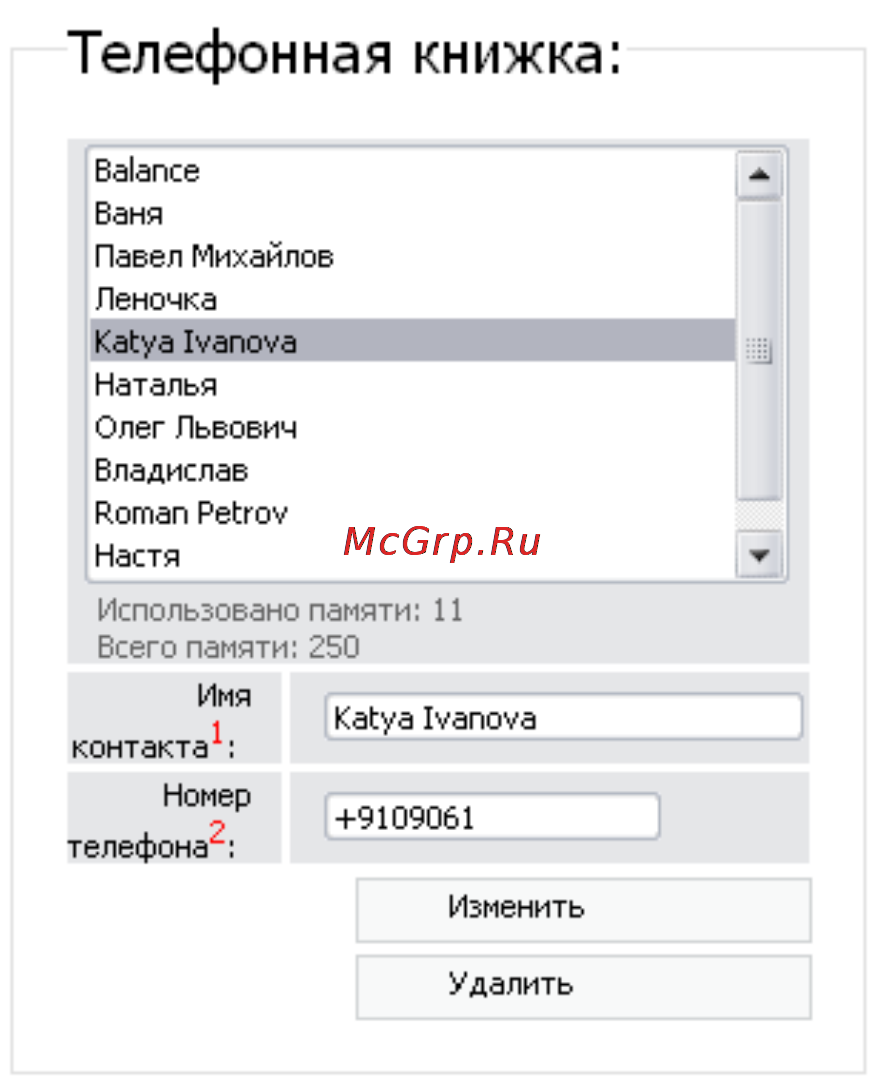Select Katya Ivanova in the list
This screenshot has height=1081, width=873.
click(412, 341)
